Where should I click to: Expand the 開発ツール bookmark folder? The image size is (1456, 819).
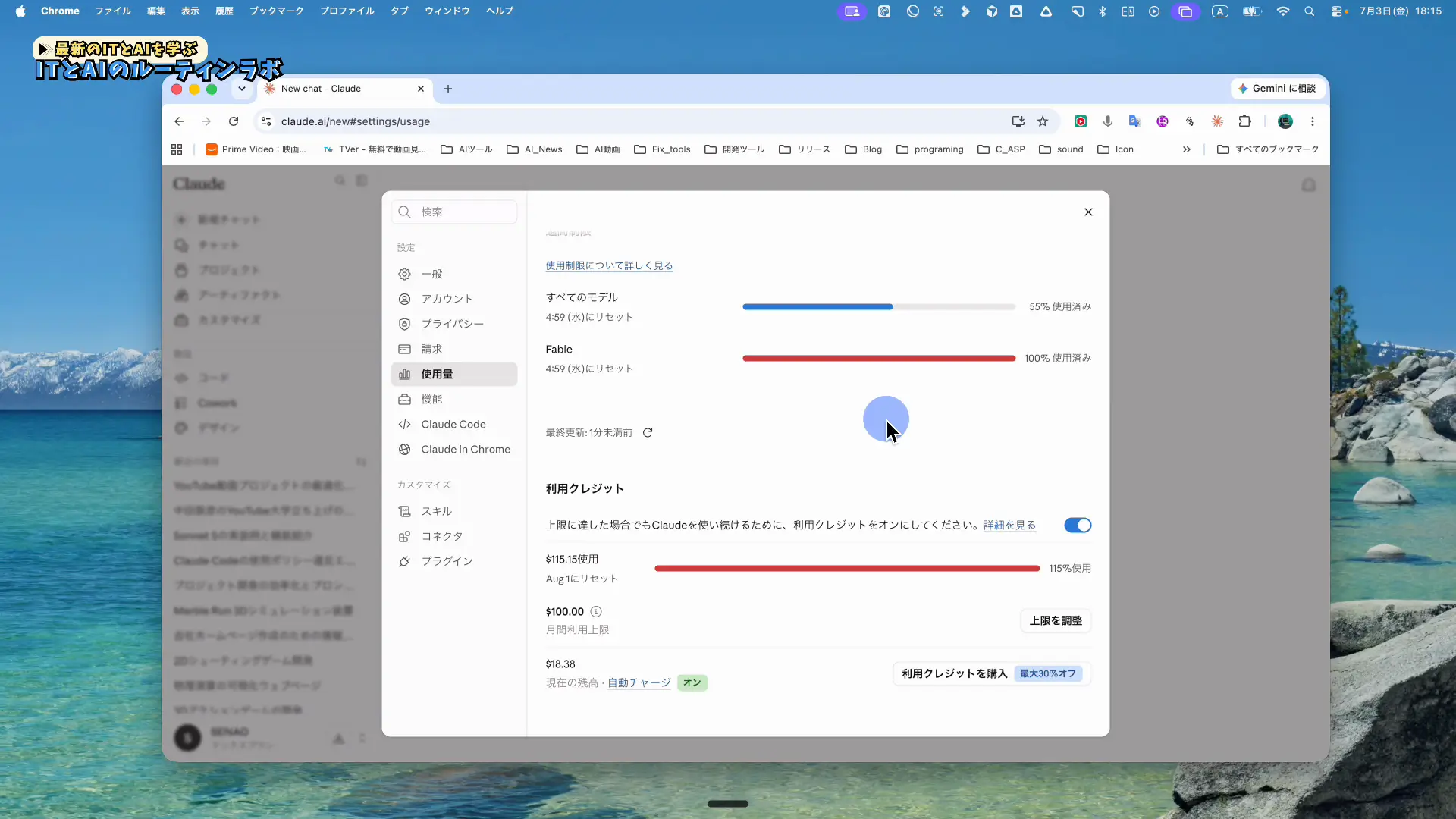point(735,149)
